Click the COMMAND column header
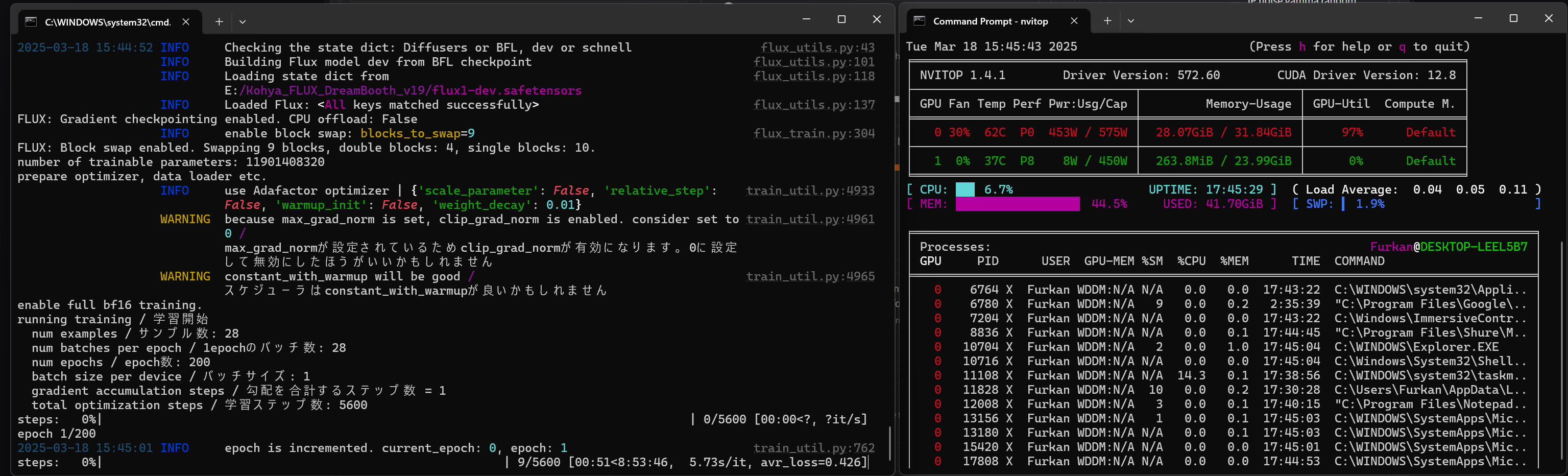 point(1359,261)
